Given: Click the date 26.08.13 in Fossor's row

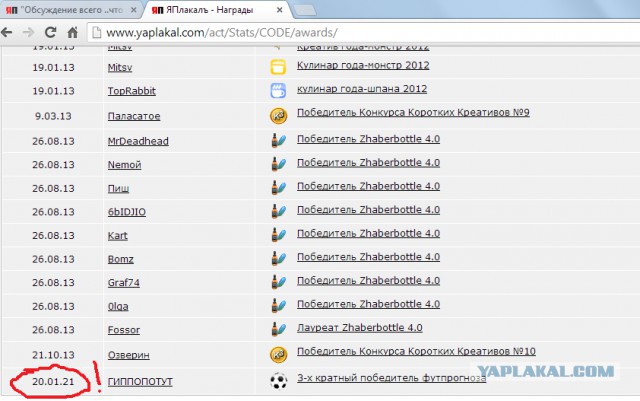Looking at the screenshot, I should (x=53, y=330).
